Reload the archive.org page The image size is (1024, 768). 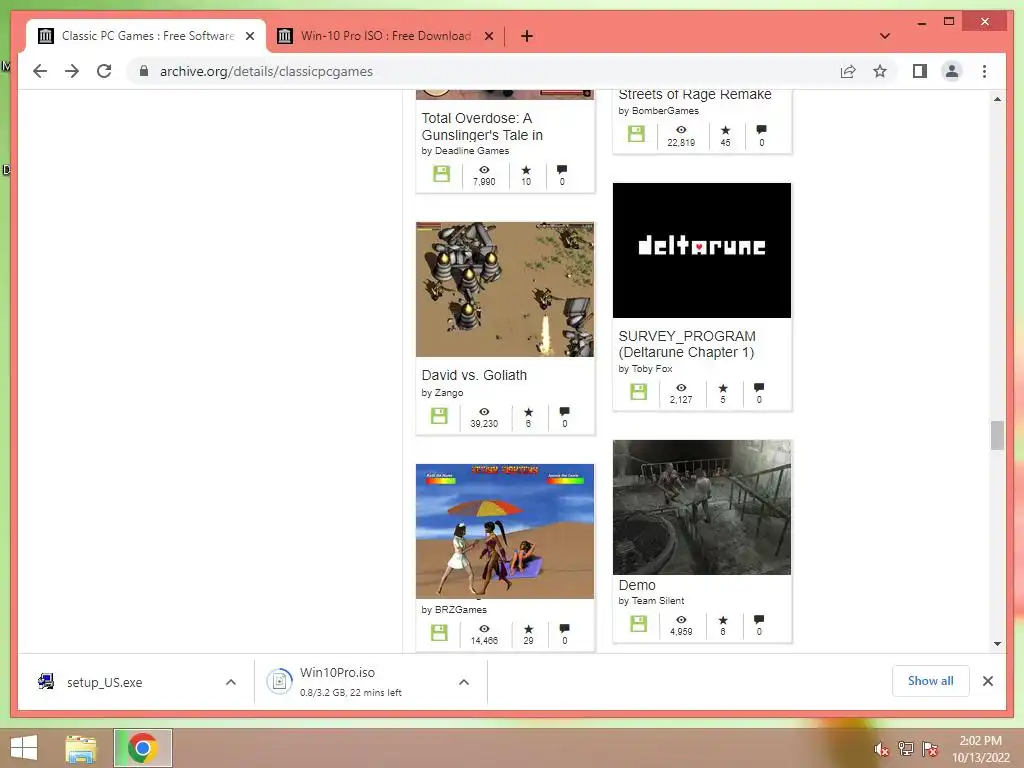click(x=104, y=71)
